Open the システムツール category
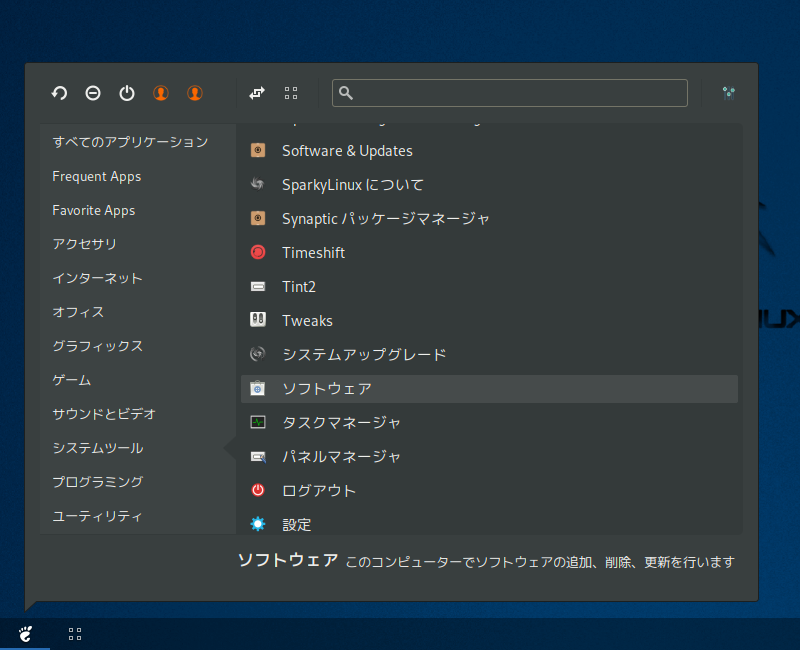This screenshot has height=650, width=800. pyautogui.click(x=98, y=448)
